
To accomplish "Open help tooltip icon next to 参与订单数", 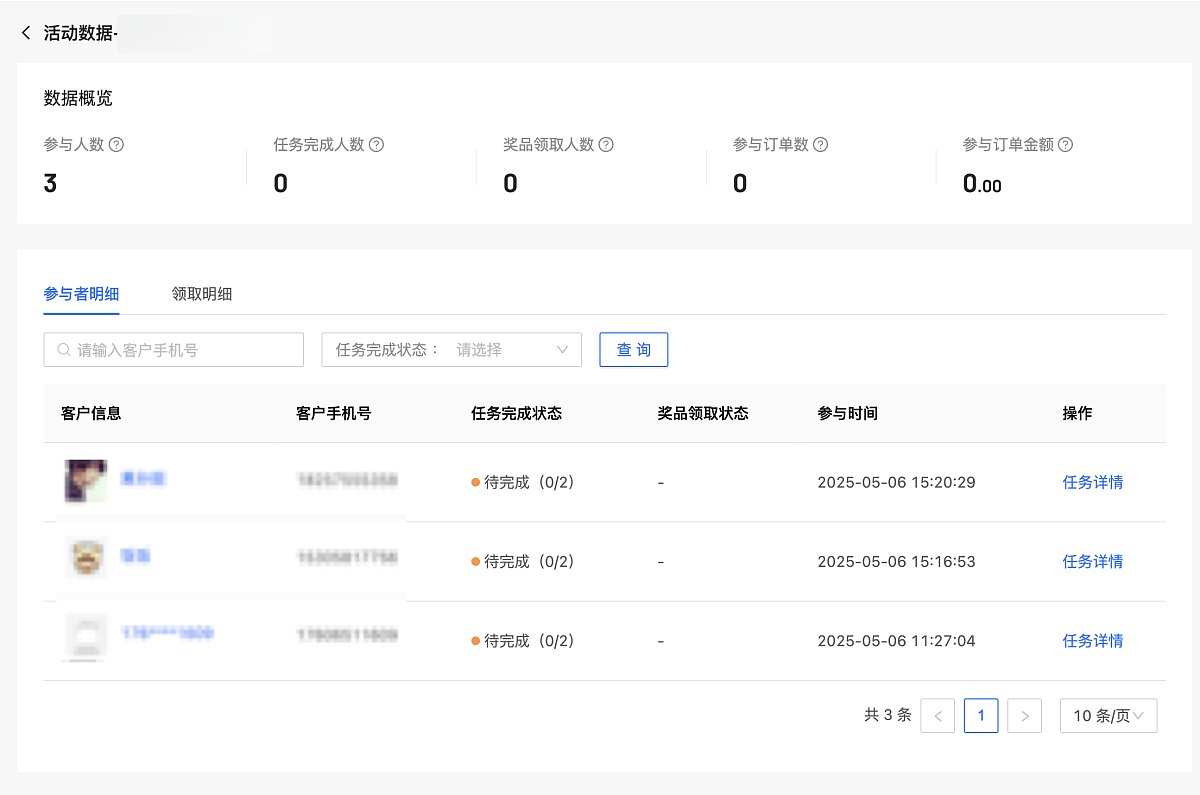I will tap(821, 144).
